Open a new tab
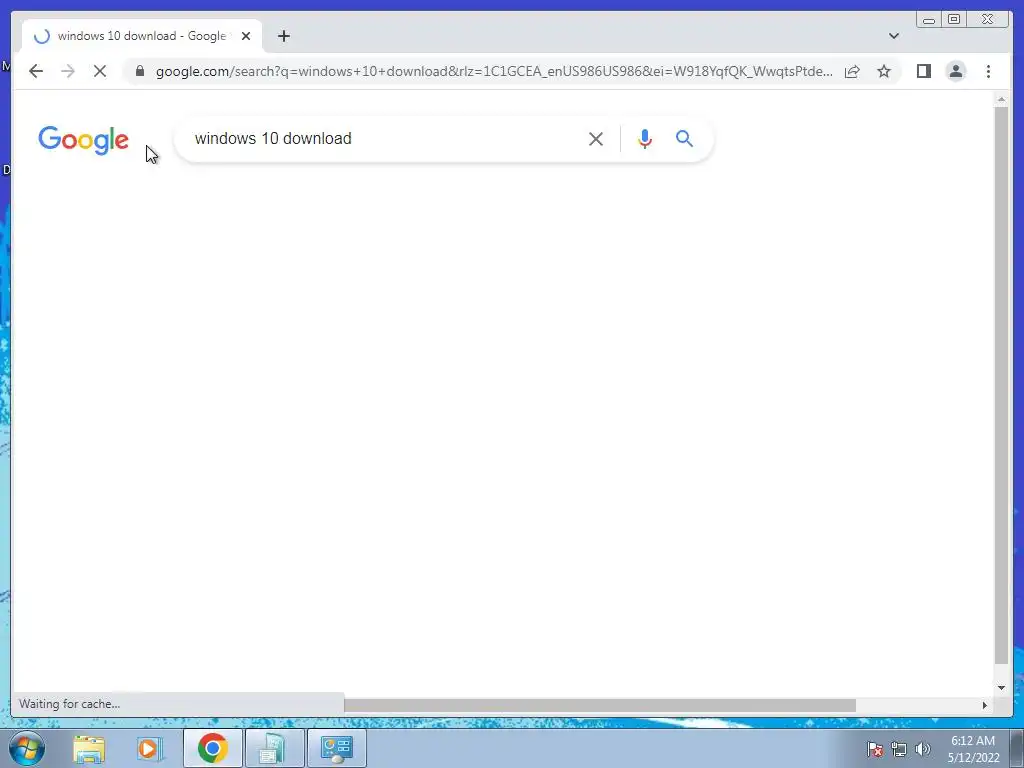The width and height of the screenshot is (1024, 768). pyautogui.click(x=283, y=36)
